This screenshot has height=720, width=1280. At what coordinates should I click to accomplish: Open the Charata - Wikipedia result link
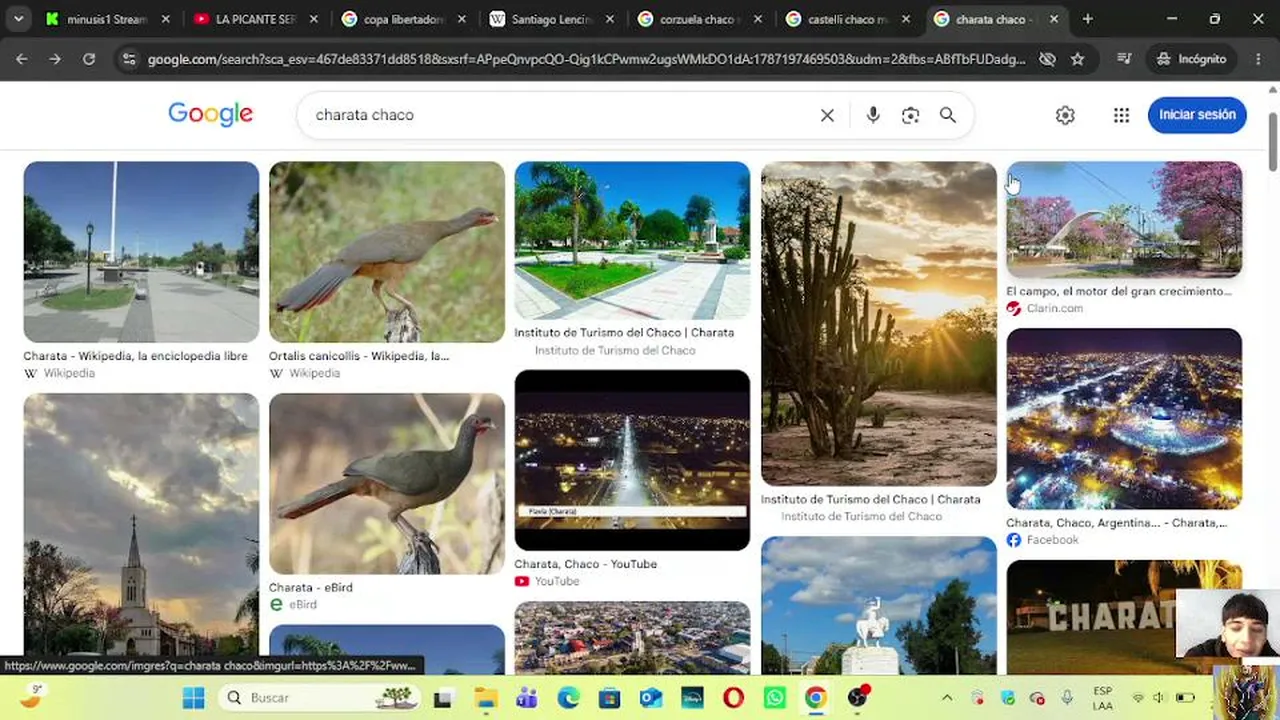135,356
